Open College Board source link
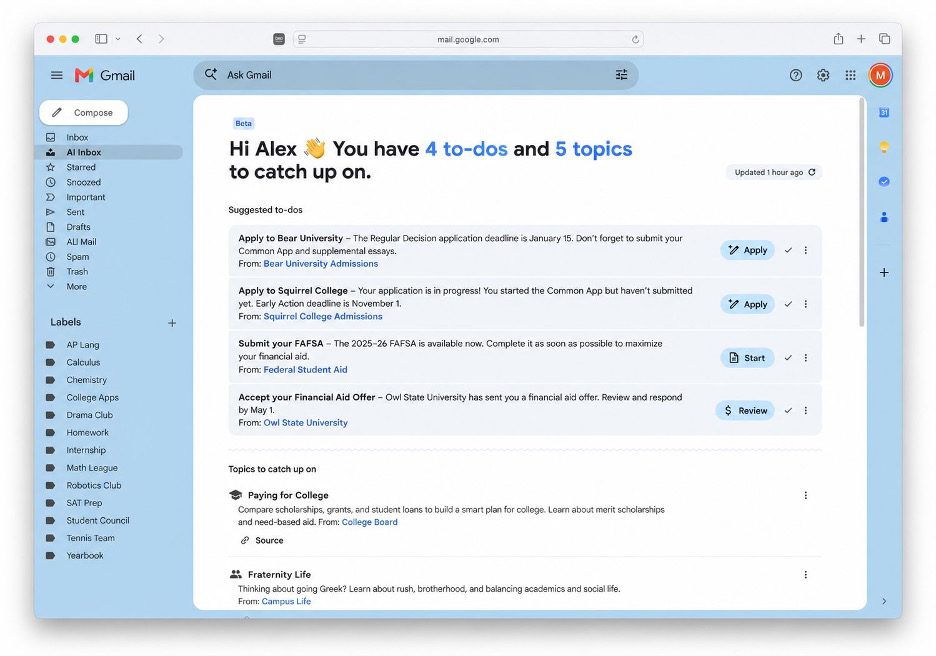Viewport: 936px width, 656px height. click(370, 522)
